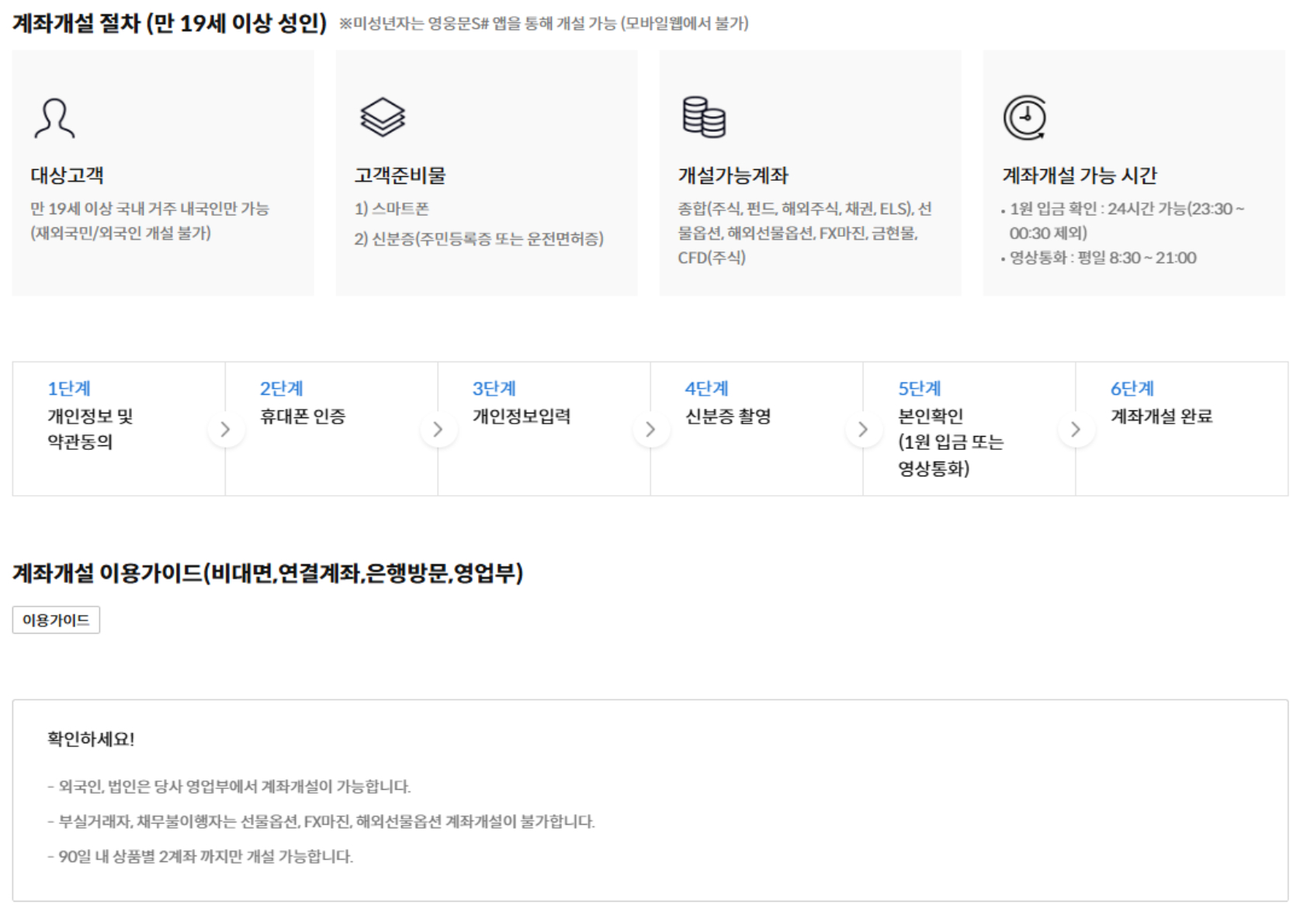
Task: Click the 휴대폰 인증 step text
Action: pyautogui.click(x=303, y=417)
